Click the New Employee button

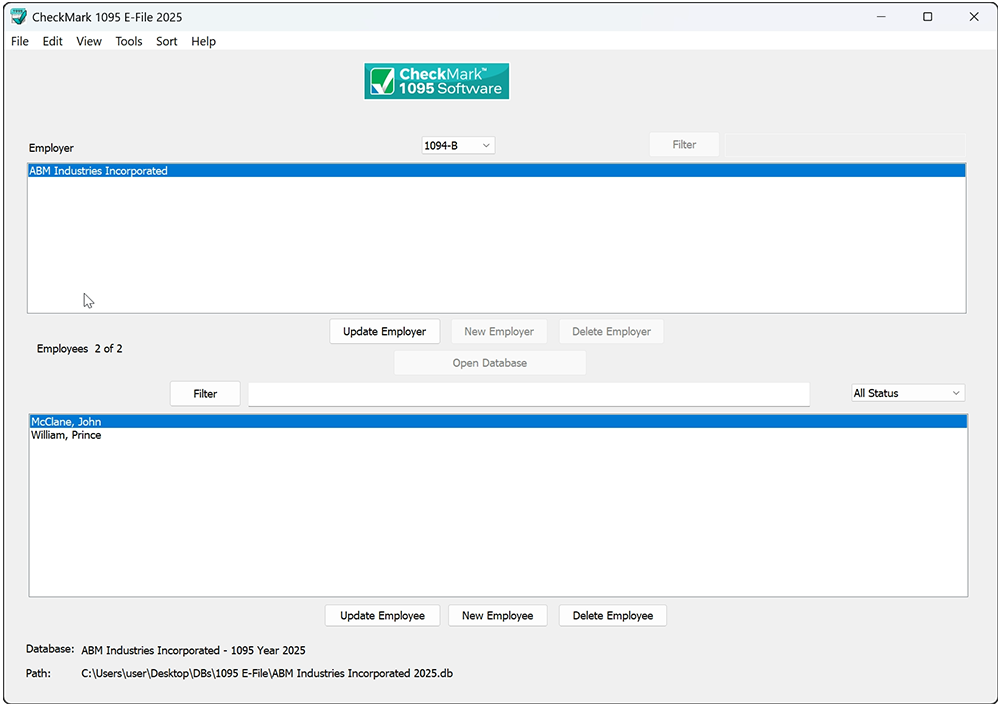point(497,615)
